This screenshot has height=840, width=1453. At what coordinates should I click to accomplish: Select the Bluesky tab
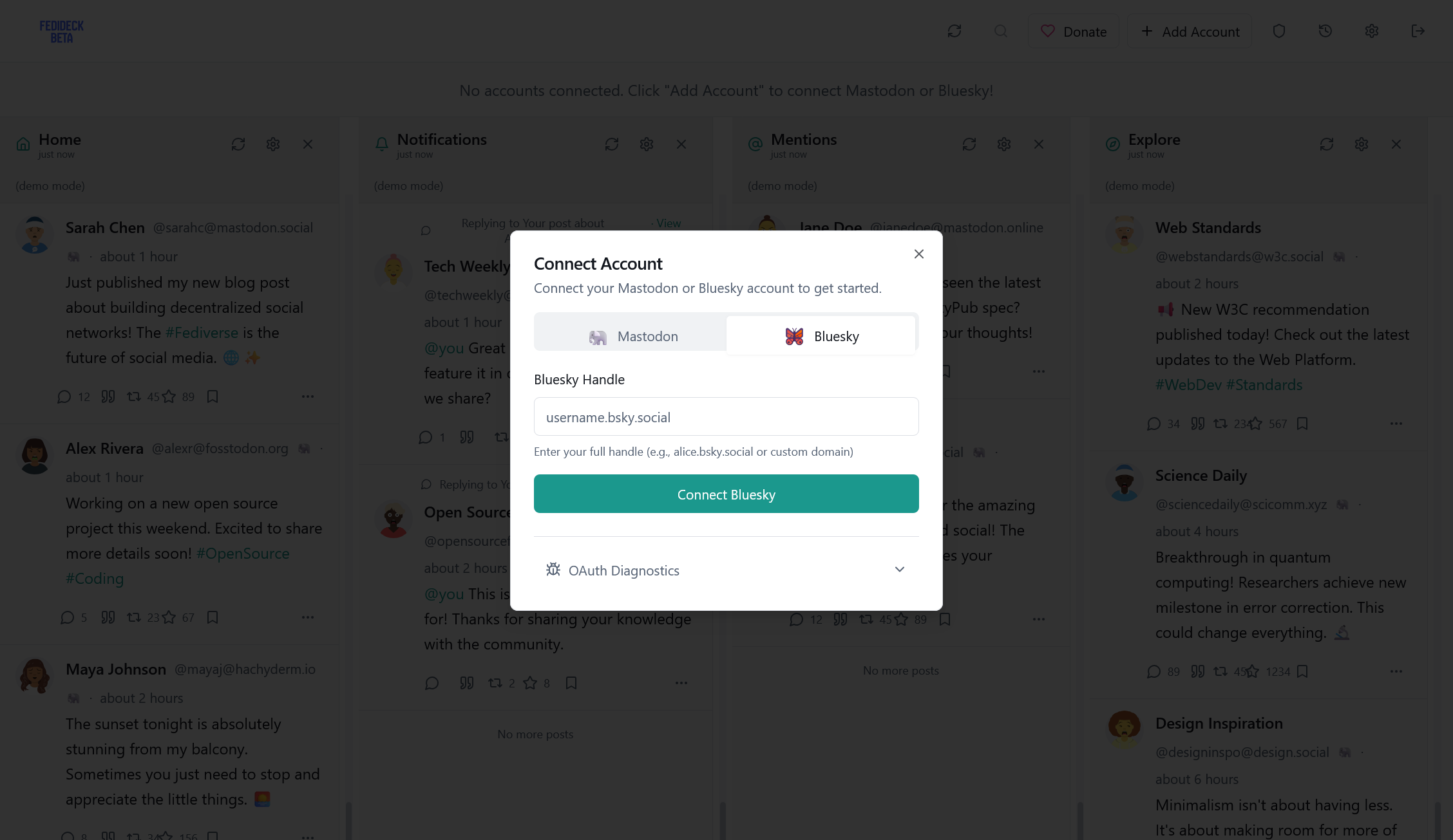click(x=821, y=336)
